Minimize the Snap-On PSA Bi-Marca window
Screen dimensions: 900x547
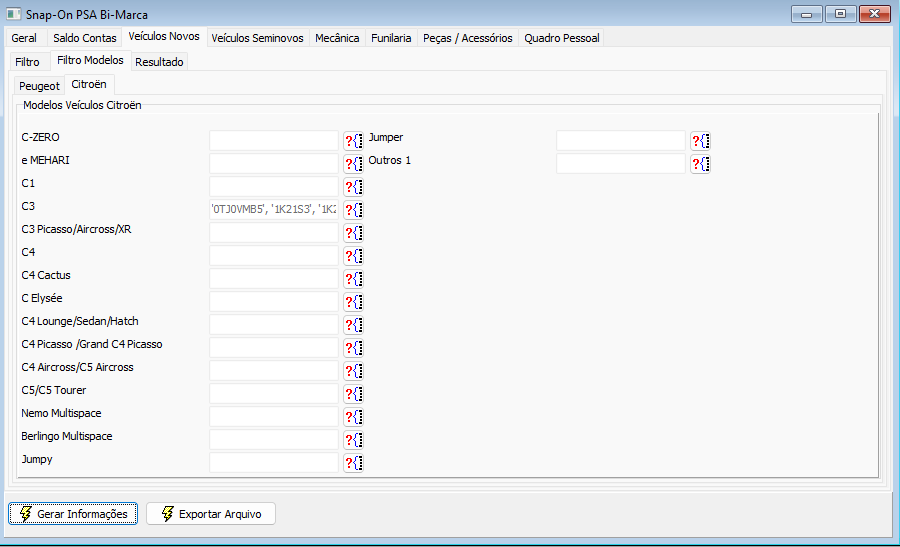click(x=806, y=14)
